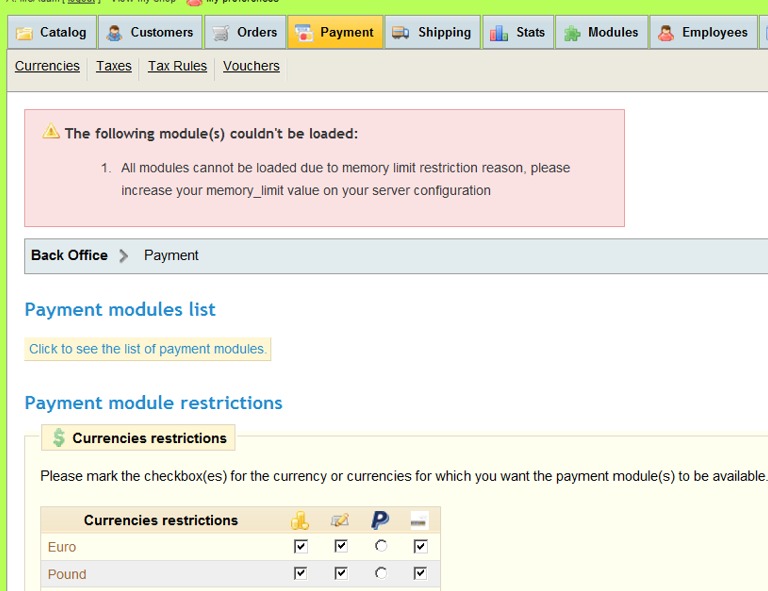Screen dimensions: 768x591
Task: Click the breadcrumb chevron arrow
Action: [124, 256]
